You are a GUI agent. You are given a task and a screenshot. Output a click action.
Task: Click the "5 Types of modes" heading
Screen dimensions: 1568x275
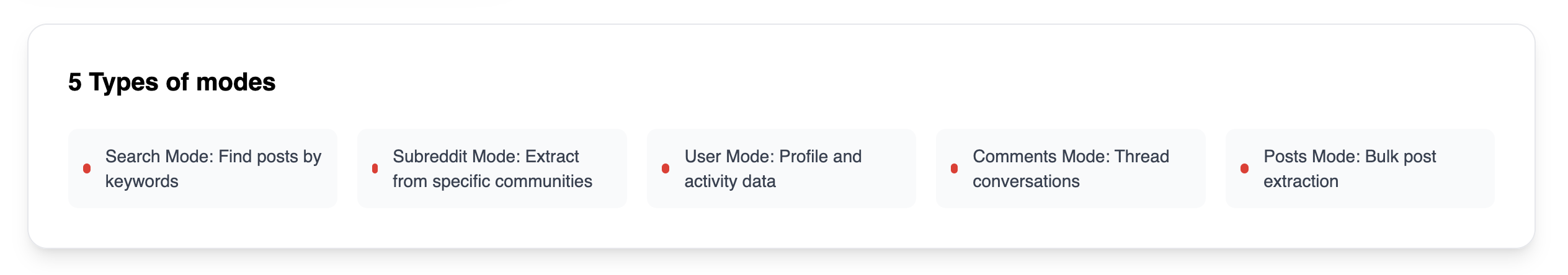[172, 82]
